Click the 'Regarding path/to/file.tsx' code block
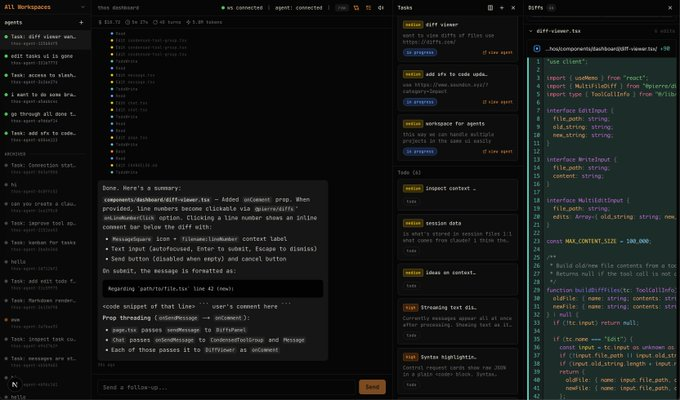Image resolution: width=680 pixels, height=400 pixels. 212,289
